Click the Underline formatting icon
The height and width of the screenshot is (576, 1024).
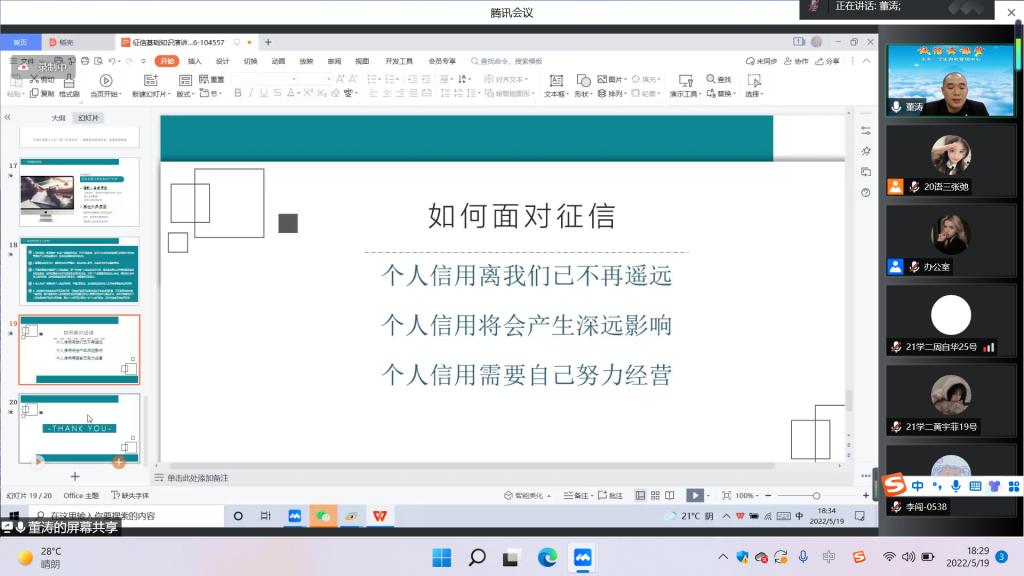(264, 93)
